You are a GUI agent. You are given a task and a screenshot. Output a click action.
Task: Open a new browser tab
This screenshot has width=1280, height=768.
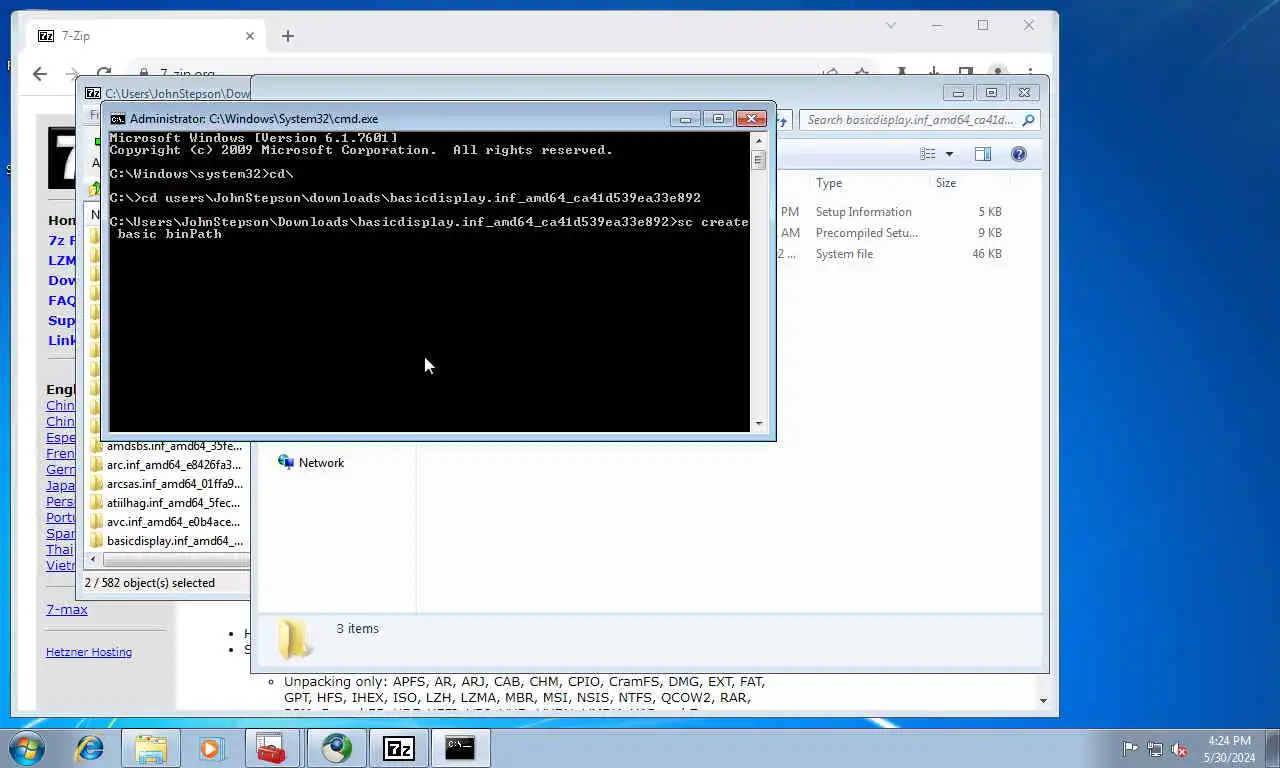click(x=288, y=36)
